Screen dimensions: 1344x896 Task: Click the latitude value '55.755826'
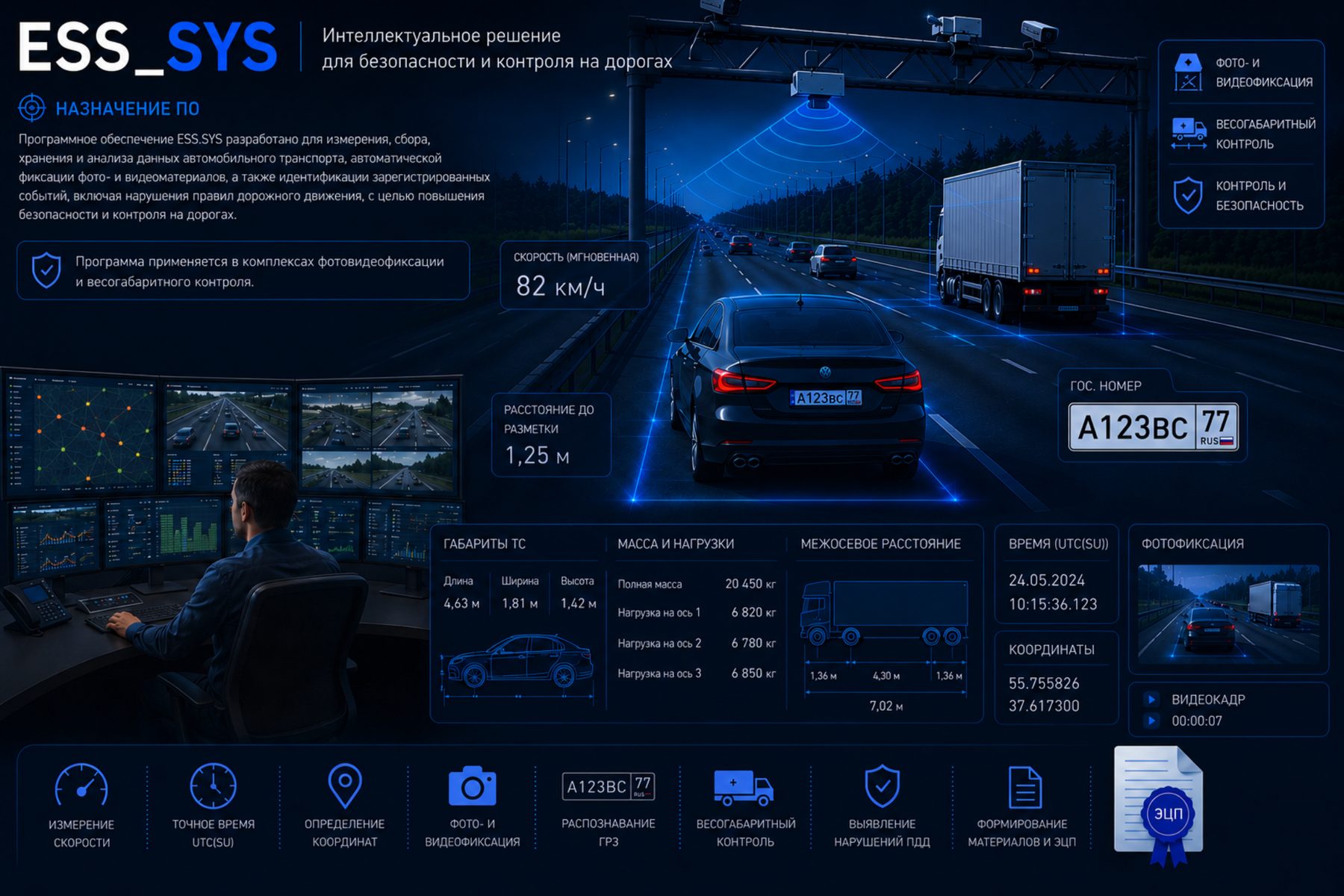[1044, 683]
